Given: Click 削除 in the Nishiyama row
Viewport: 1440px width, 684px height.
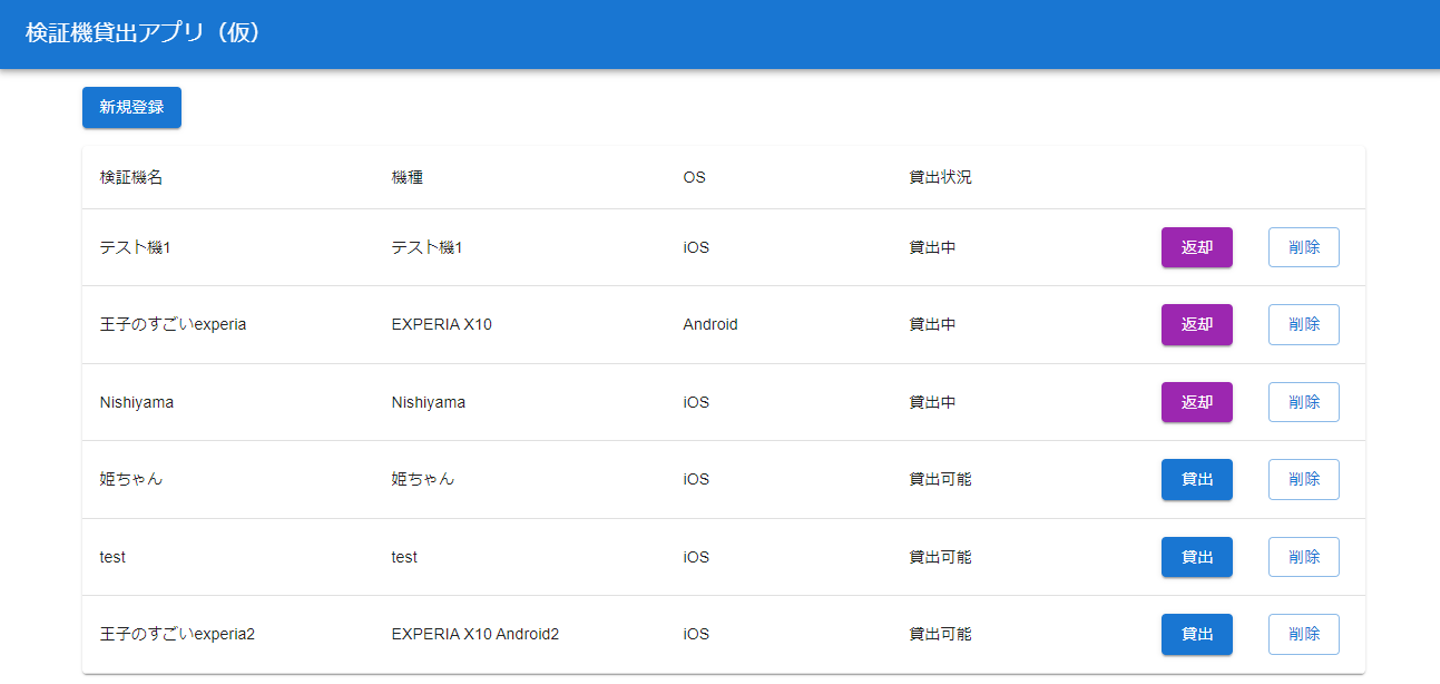Looking at the screenshot, I should [x=1304, y=402].
